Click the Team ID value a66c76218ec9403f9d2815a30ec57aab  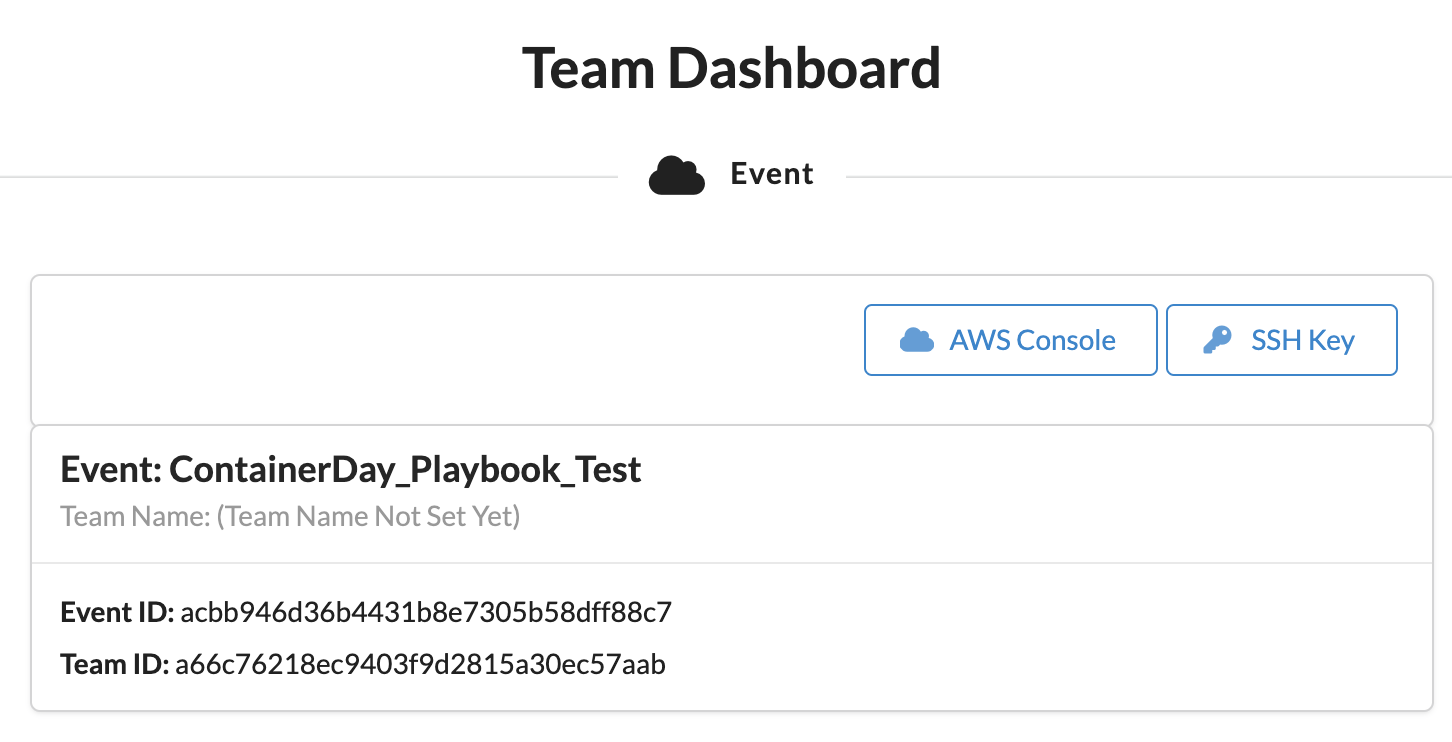click(420, 664)
